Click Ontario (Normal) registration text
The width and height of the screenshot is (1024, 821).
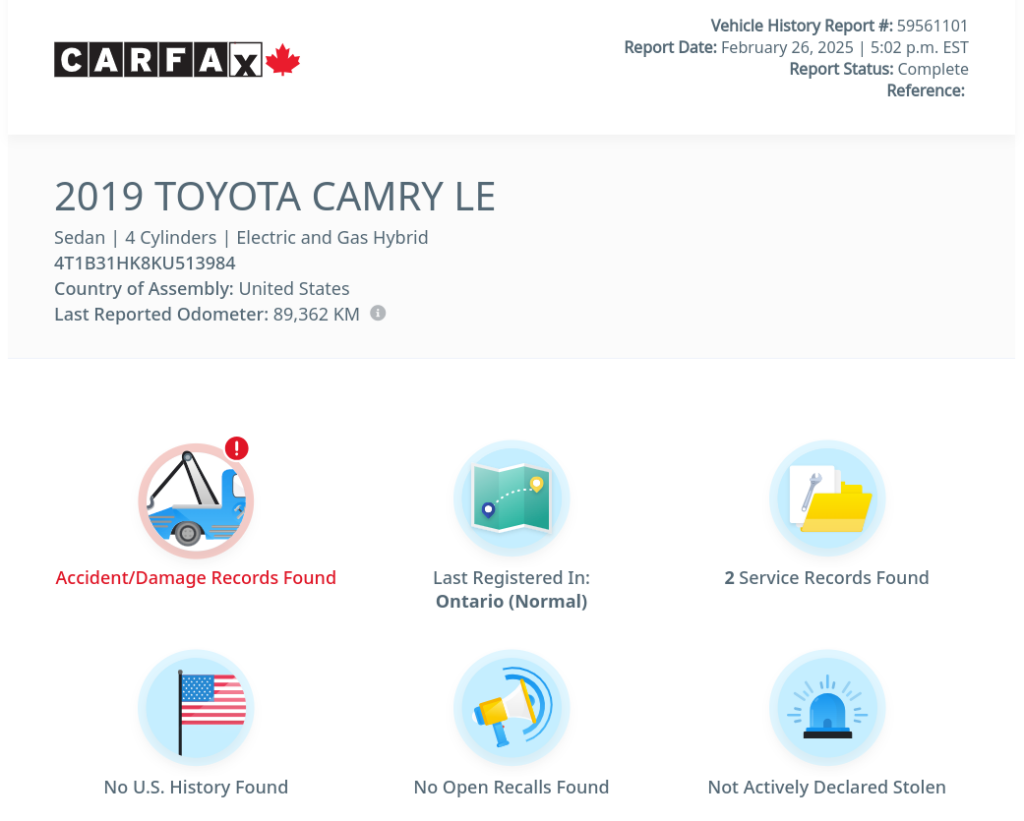511,602
